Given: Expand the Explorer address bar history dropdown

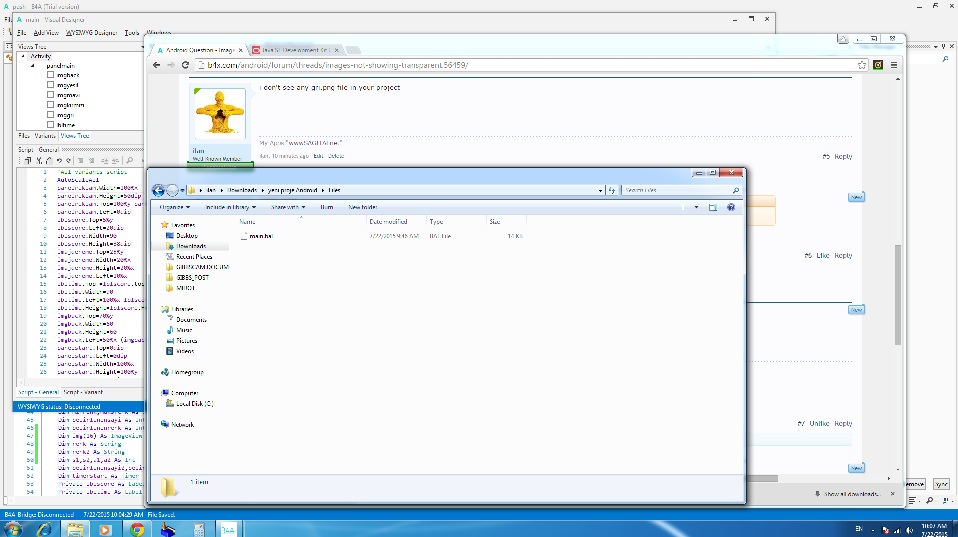Looking at the screenshot, I should (x=600, y=191).
